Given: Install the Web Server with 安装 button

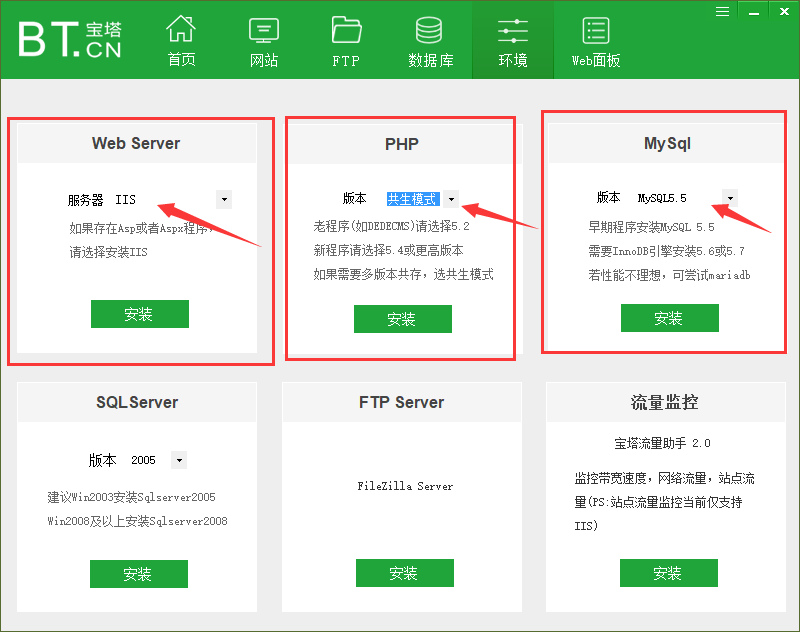Looking at the screenshot, I should (x=140, y=314).
